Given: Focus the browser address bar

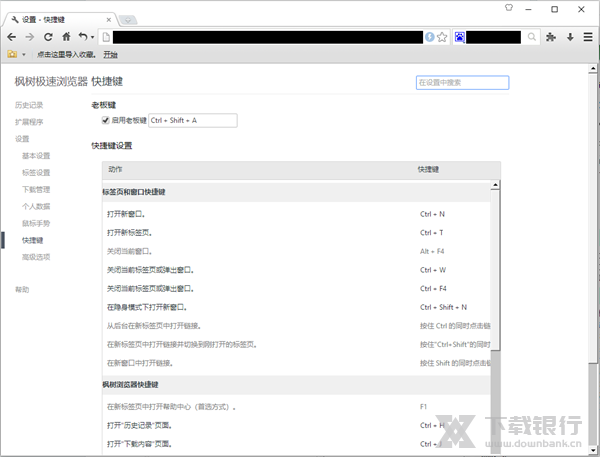Looking at the screenshot, I should click(268, 37).
